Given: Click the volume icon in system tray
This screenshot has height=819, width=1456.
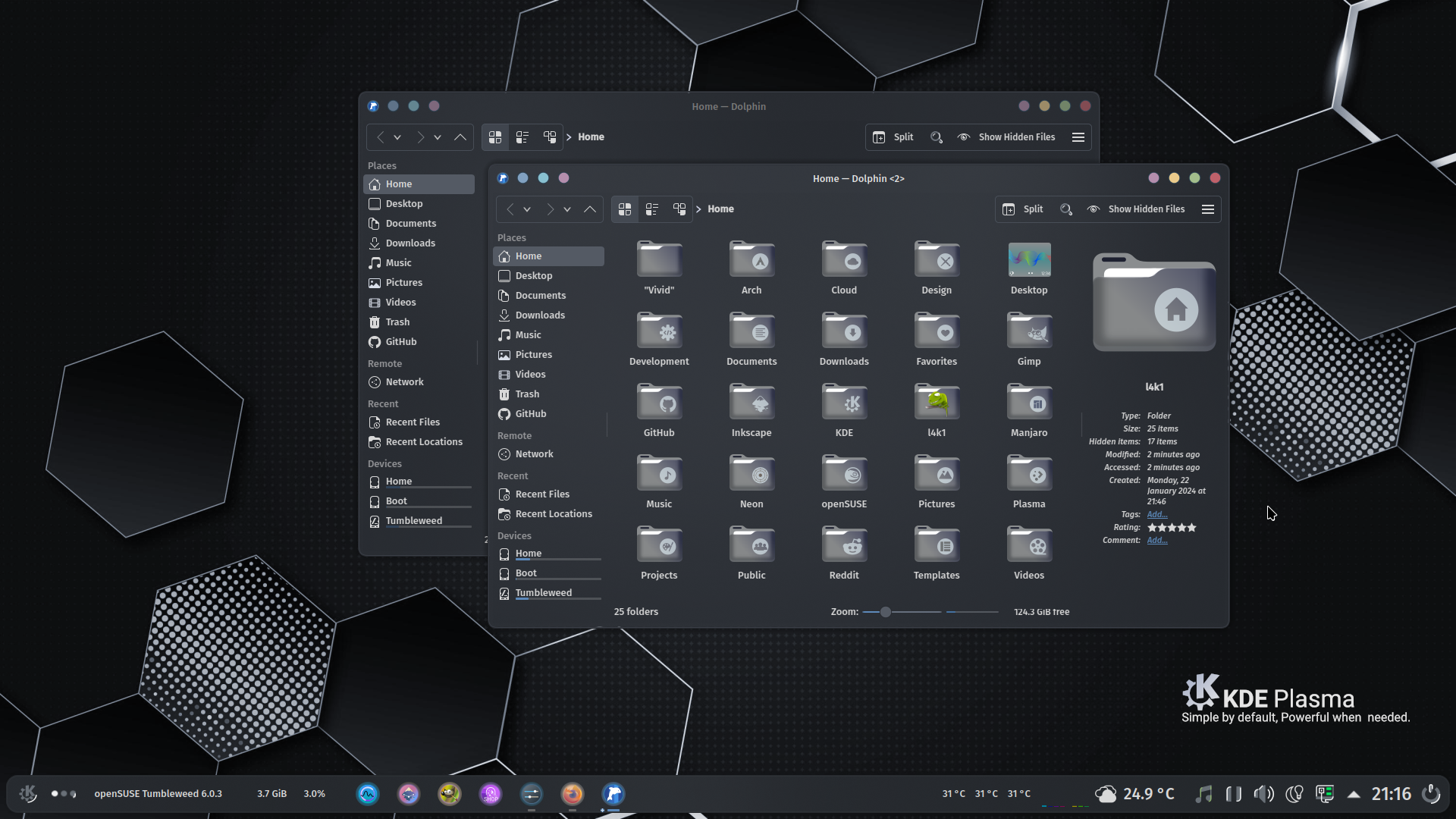Looking at the screenshot, I should pos(1263,794).
